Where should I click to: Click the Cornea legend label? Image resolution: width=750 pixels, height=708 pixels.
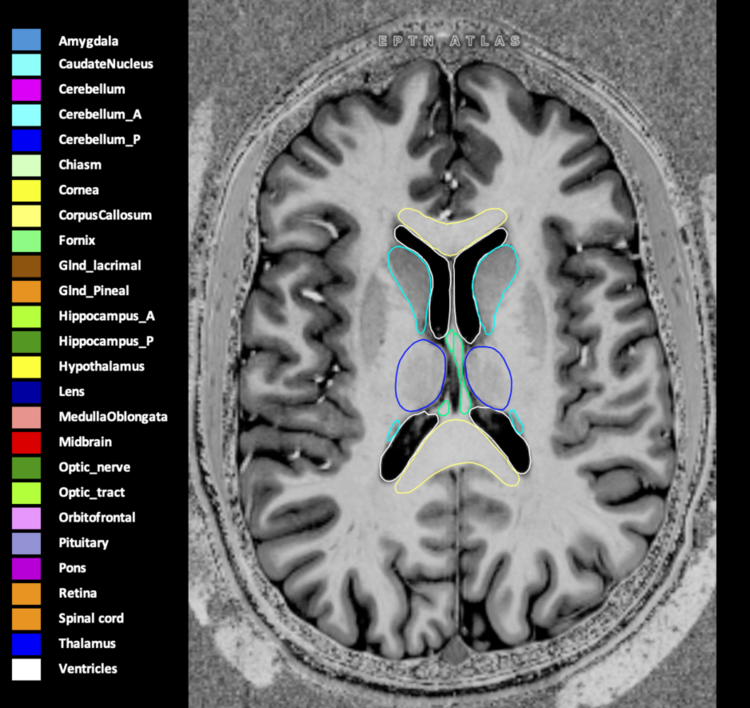[x=78, y=190]
